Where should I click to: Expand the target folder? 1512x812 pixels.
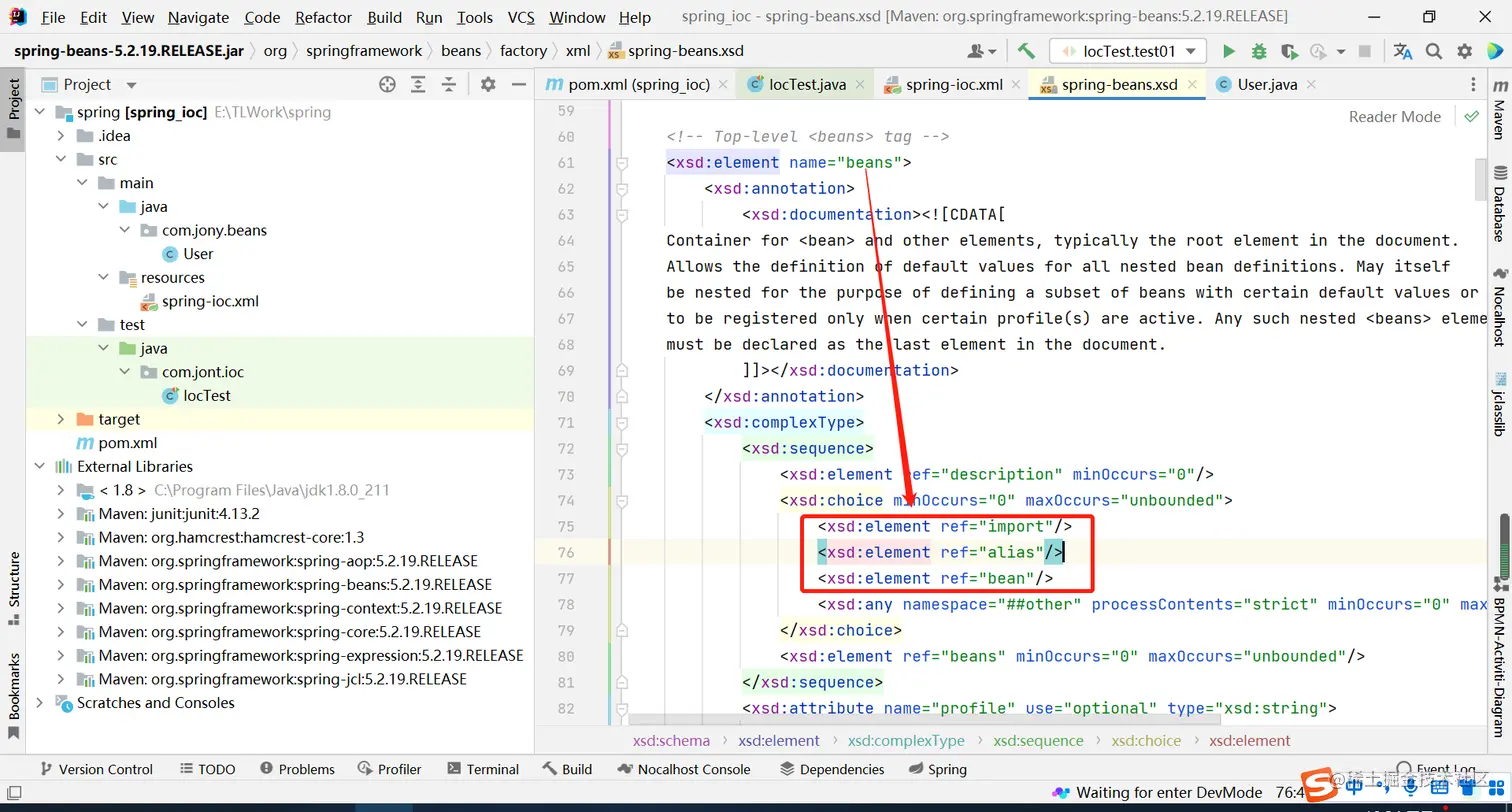point(61,420)
